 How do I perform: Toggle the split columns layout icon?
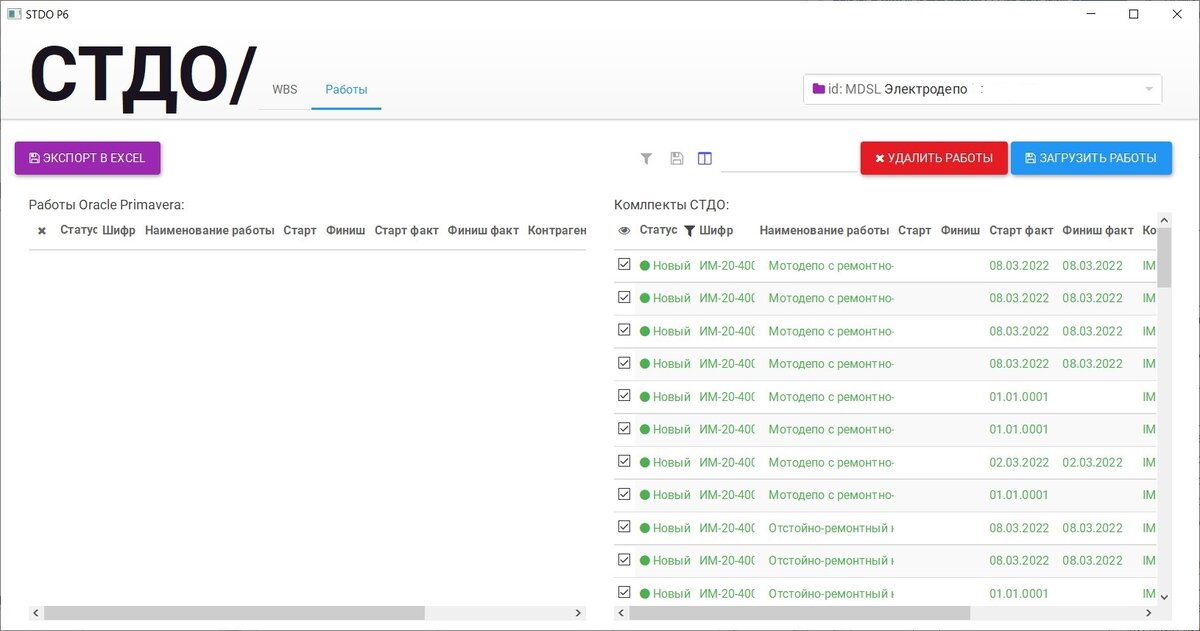tap(705, 158)
